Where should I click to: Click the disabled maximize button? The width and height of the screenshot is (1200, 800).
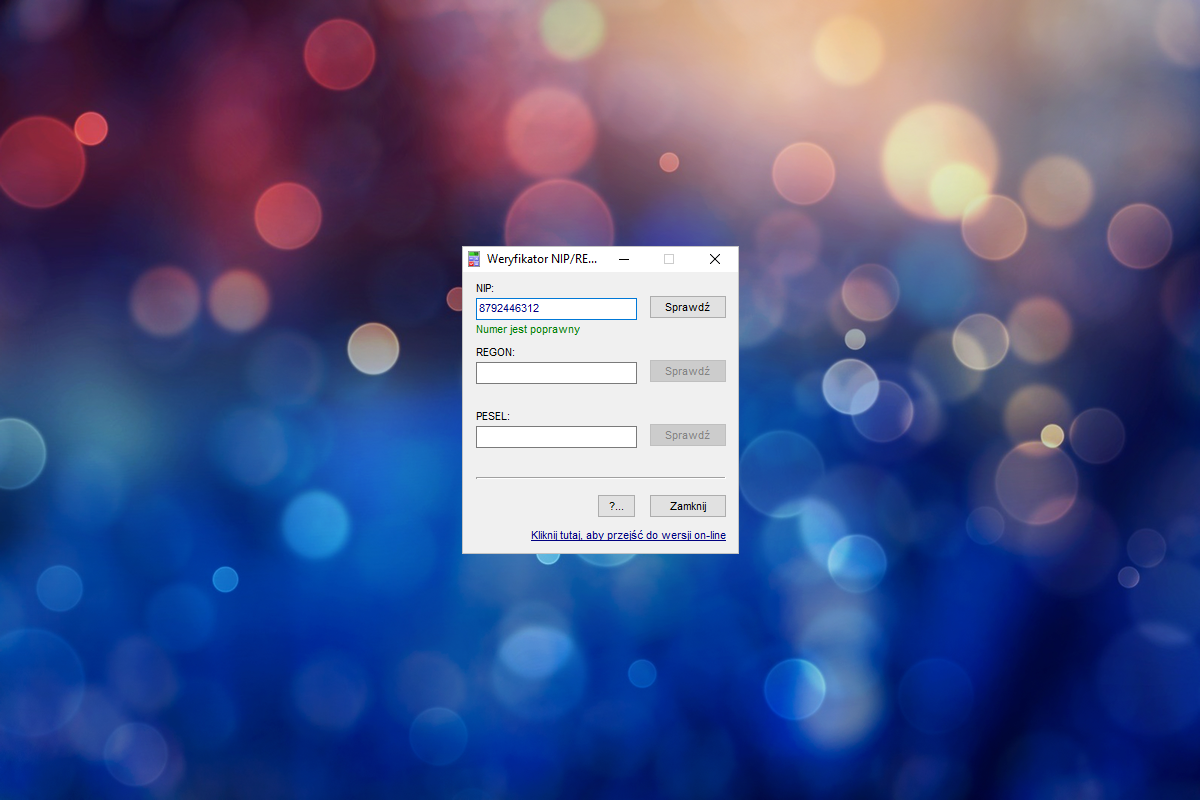[x=669, y=259]
